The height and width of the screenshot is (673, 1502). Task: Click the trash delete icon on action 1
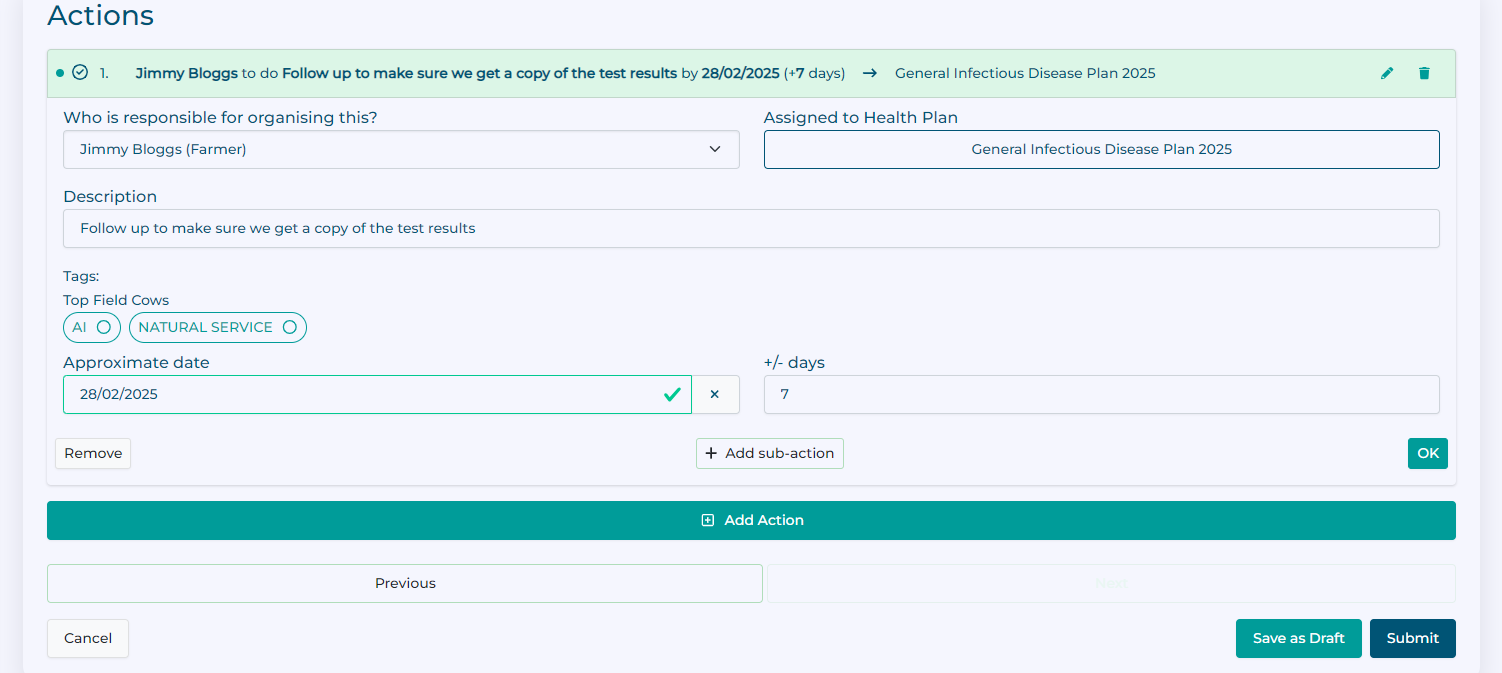point(1424,73)
